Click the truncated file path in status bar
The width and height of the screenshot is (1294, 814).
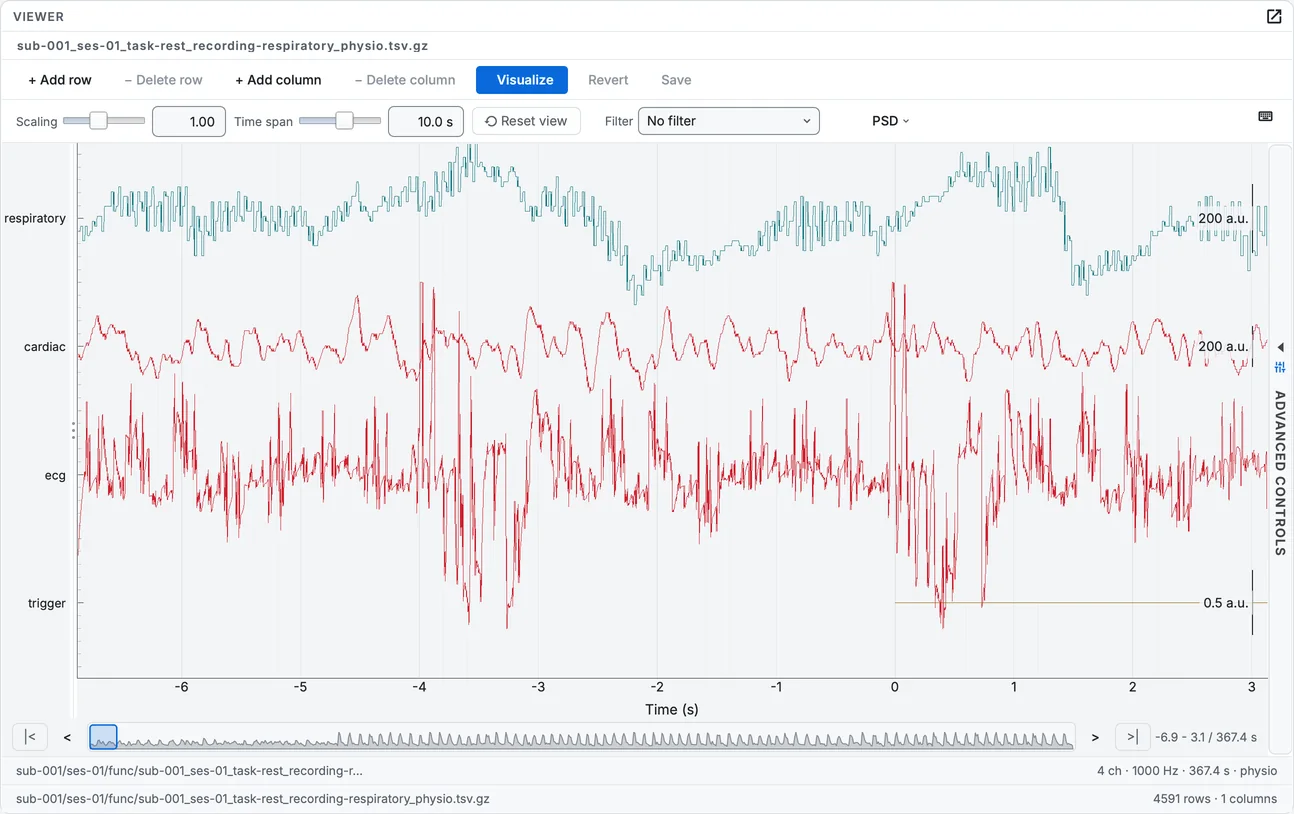click(x=190, y=771)
